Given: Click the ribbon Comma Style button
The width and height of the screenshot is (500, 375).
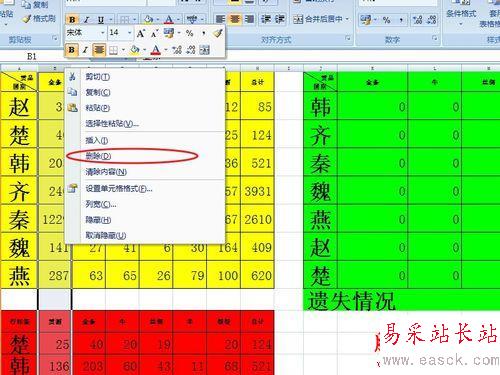Looking at the screenshot, I should pos(401,20).
